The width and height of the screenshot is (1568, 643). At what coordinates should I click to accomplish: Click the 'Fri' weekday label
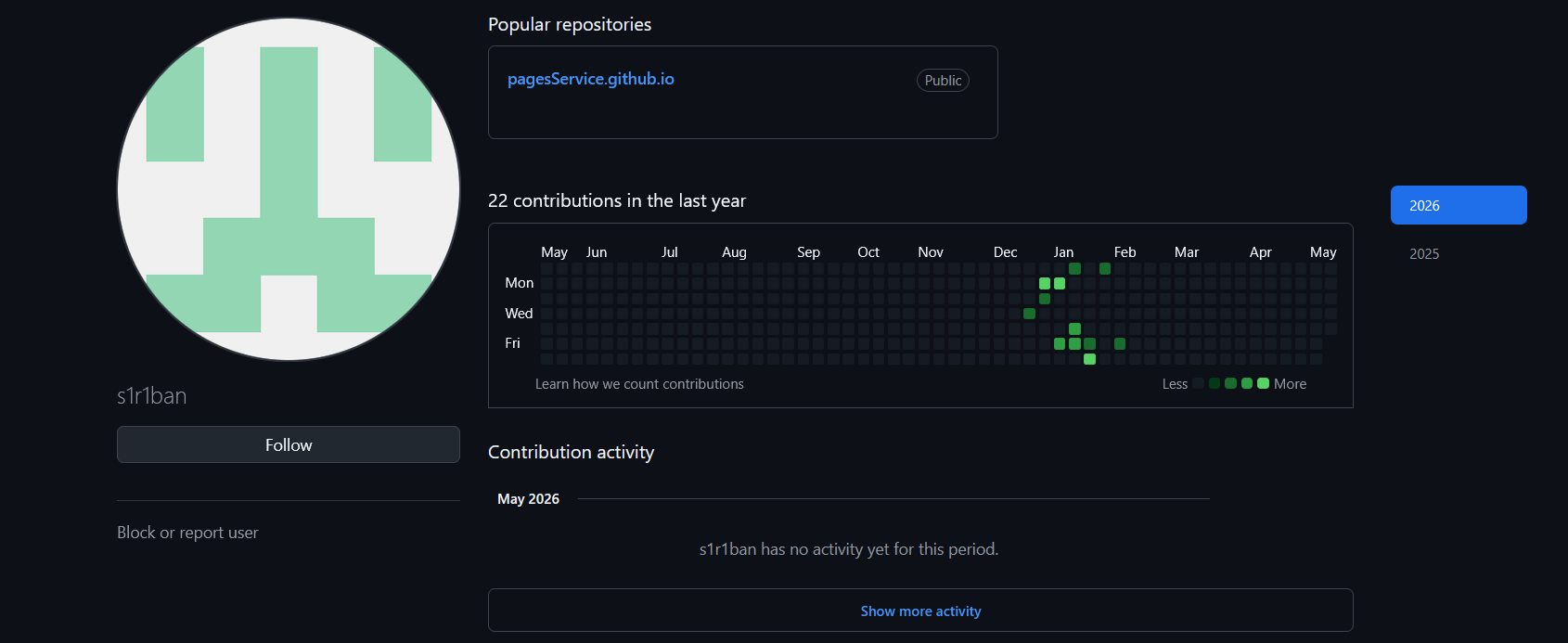512,343
